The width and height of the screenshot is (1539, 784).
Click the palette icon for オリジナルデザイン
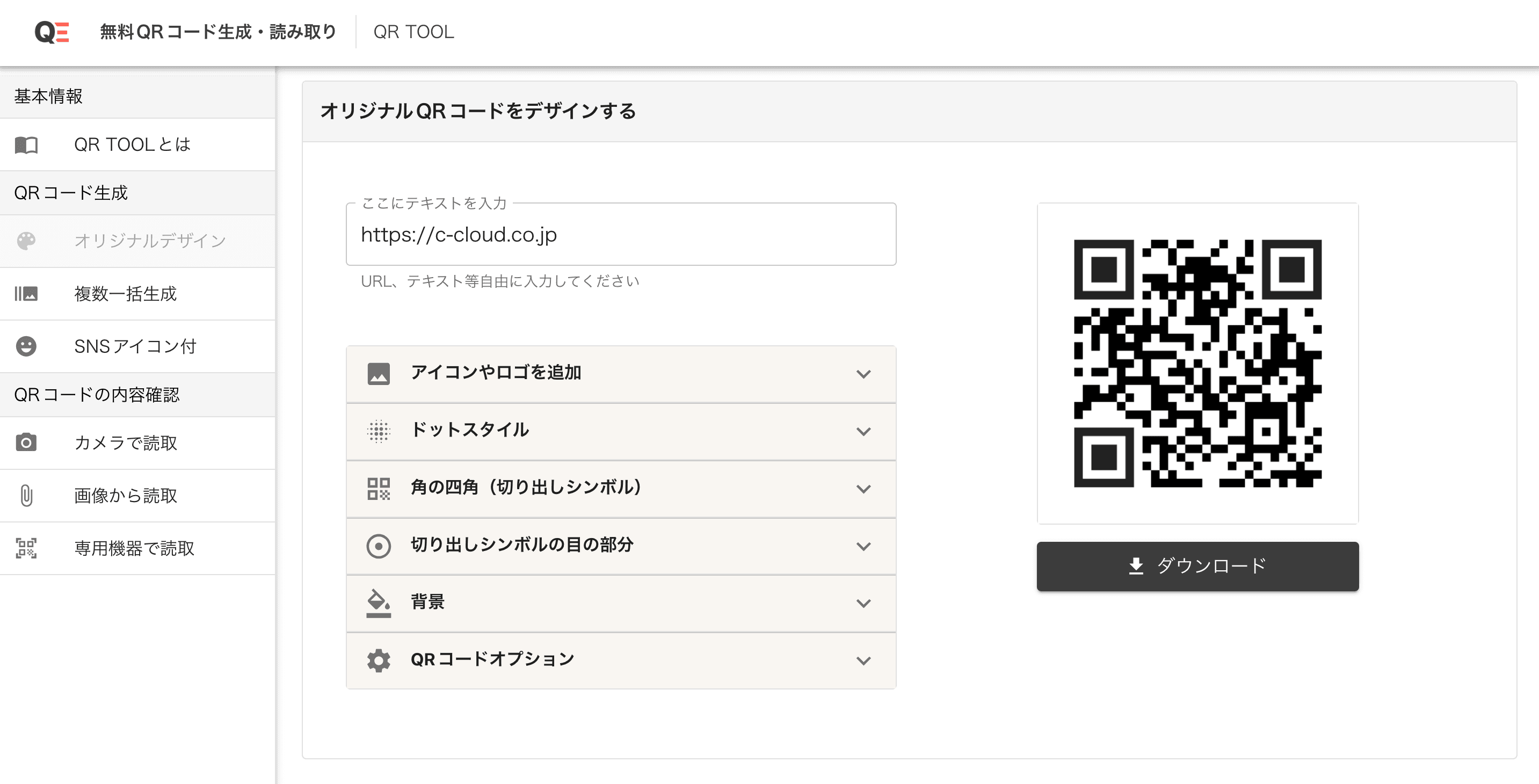(x=26, y=241)
